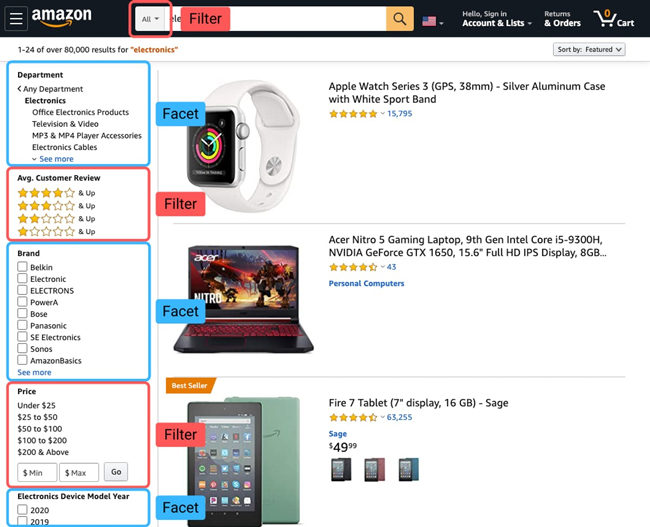650x527 pixels.
Task: Open the All departments search dropdown
Action: 150,19
